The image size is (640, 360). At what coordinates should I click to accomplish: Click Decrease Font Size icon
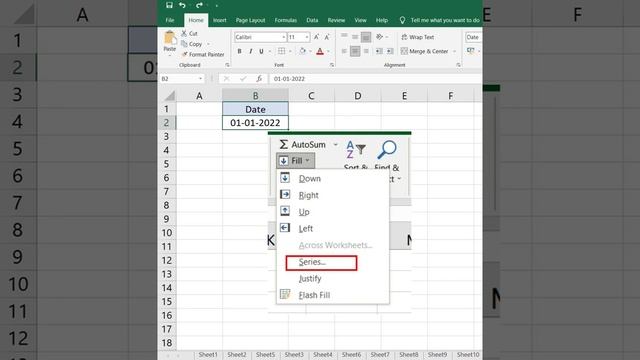(327, 37)
